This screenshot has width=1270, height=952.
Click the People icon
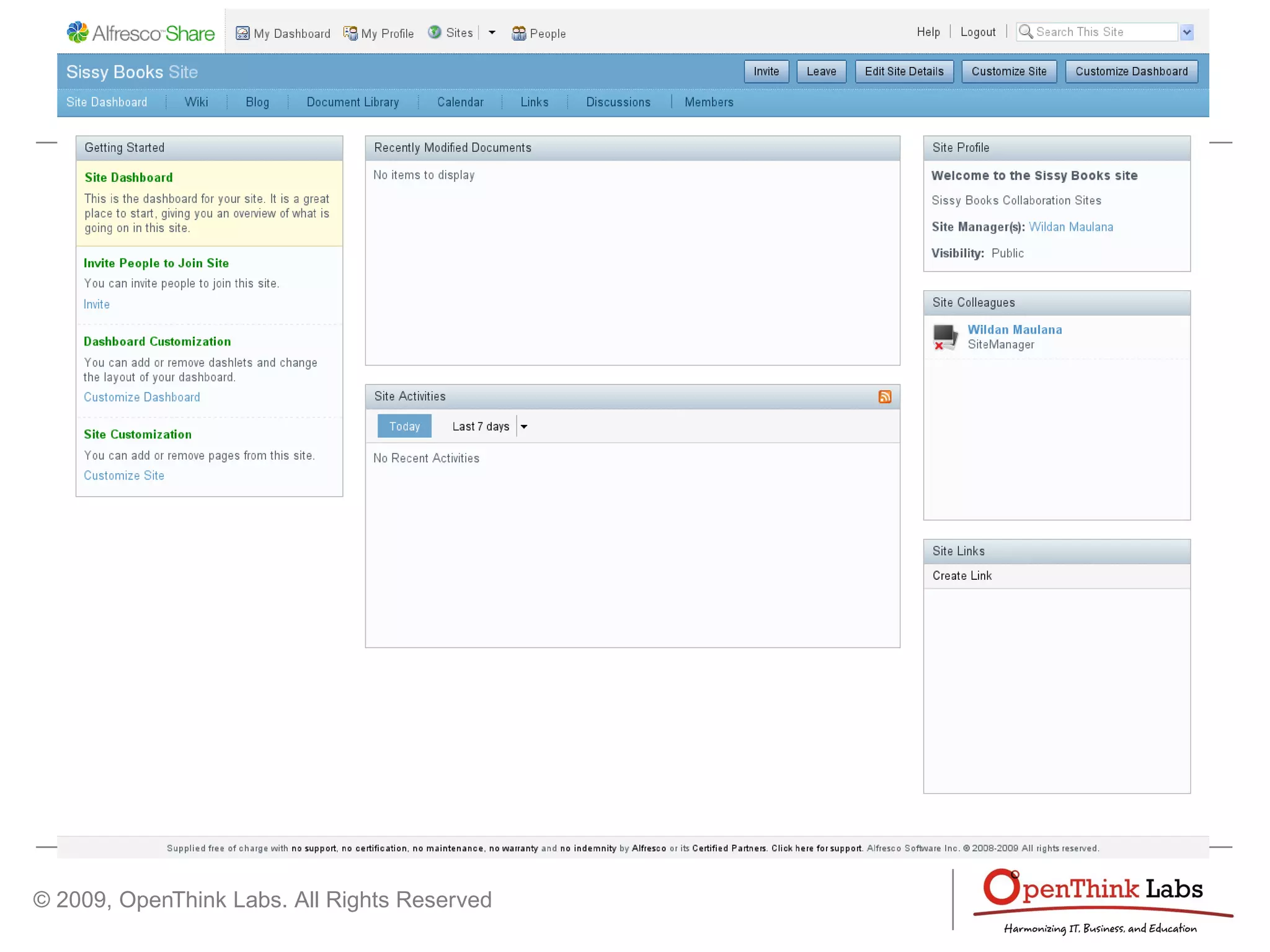coord(519,33)
